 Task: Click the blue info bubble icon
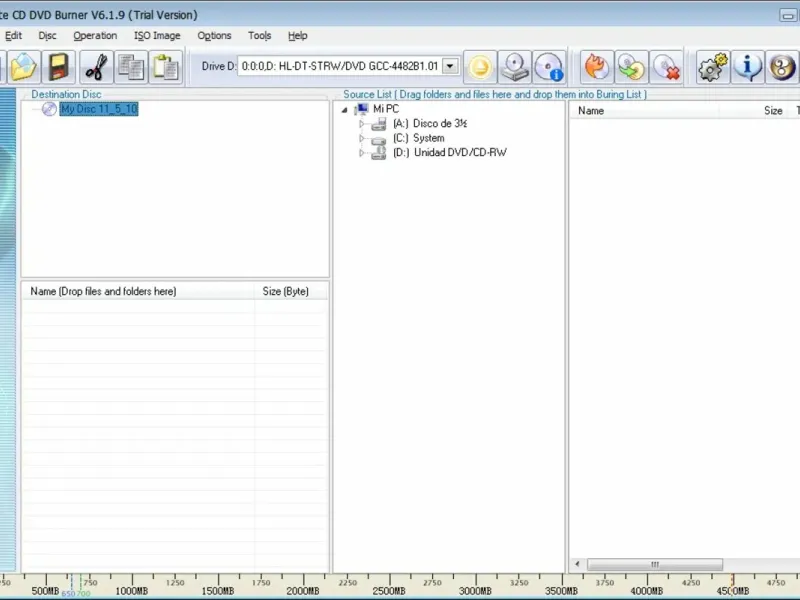[747, 67]
